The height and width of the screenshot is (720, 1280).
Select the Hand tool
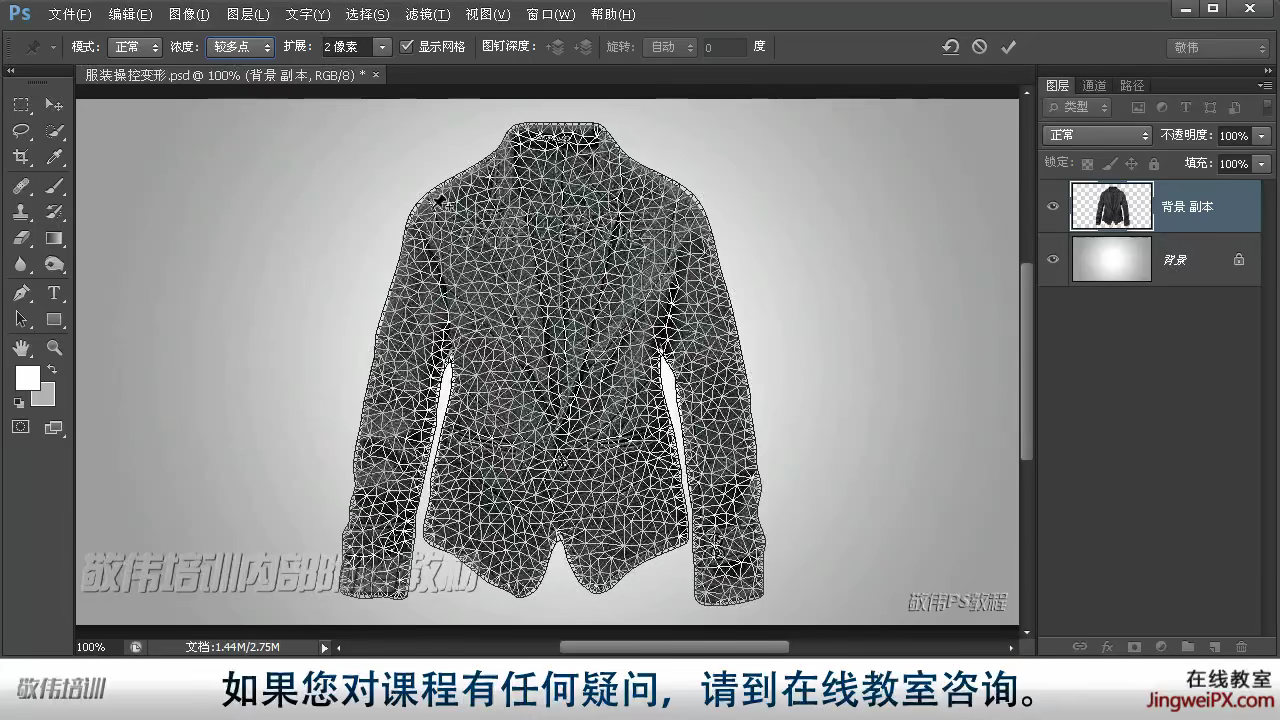[21, 348]
